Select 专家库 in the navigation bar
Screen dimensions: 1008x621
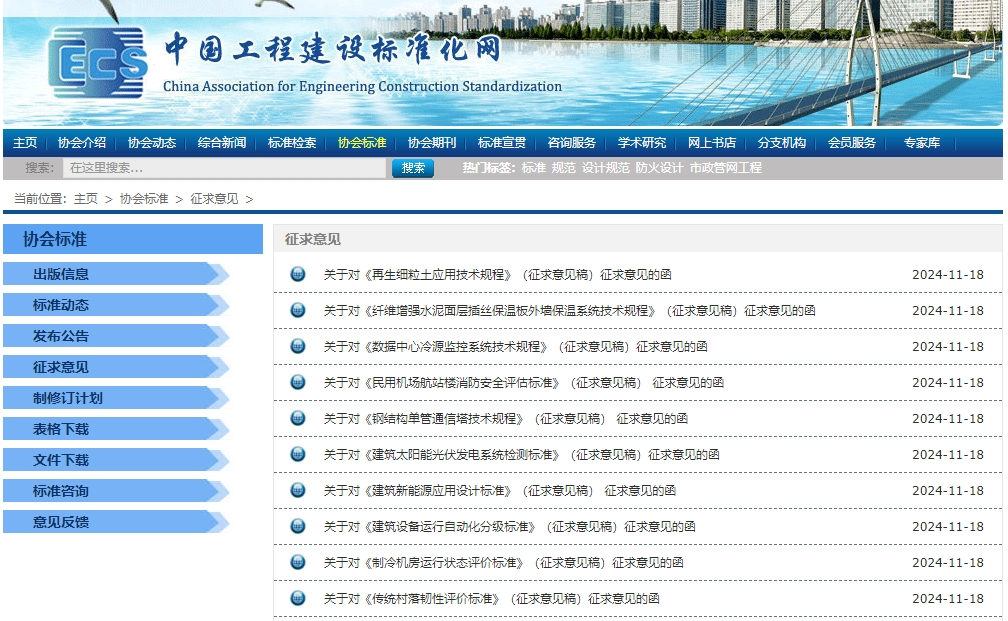[x=922, y=143]
